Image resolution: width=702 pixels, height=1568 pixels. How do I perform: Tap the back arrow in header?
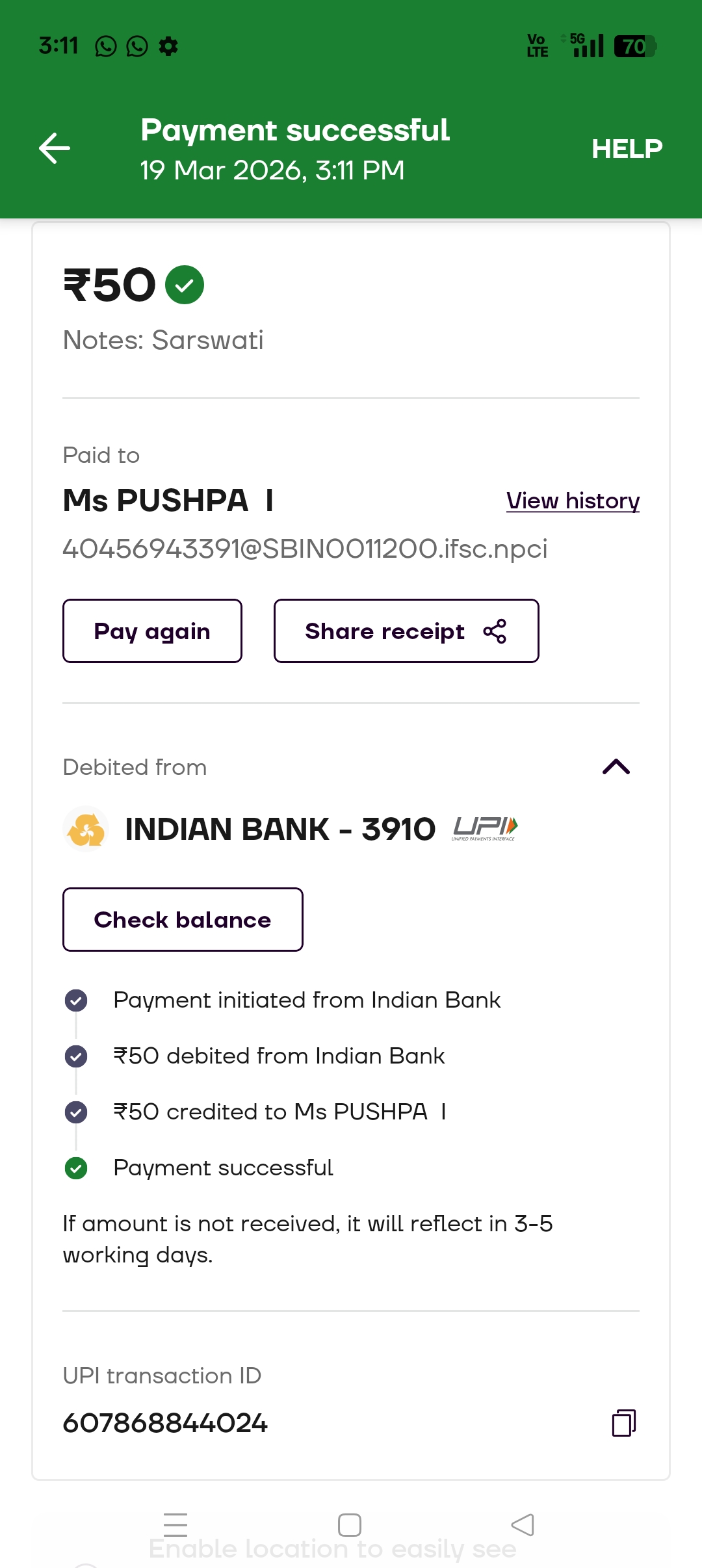[x=55, y=148]
